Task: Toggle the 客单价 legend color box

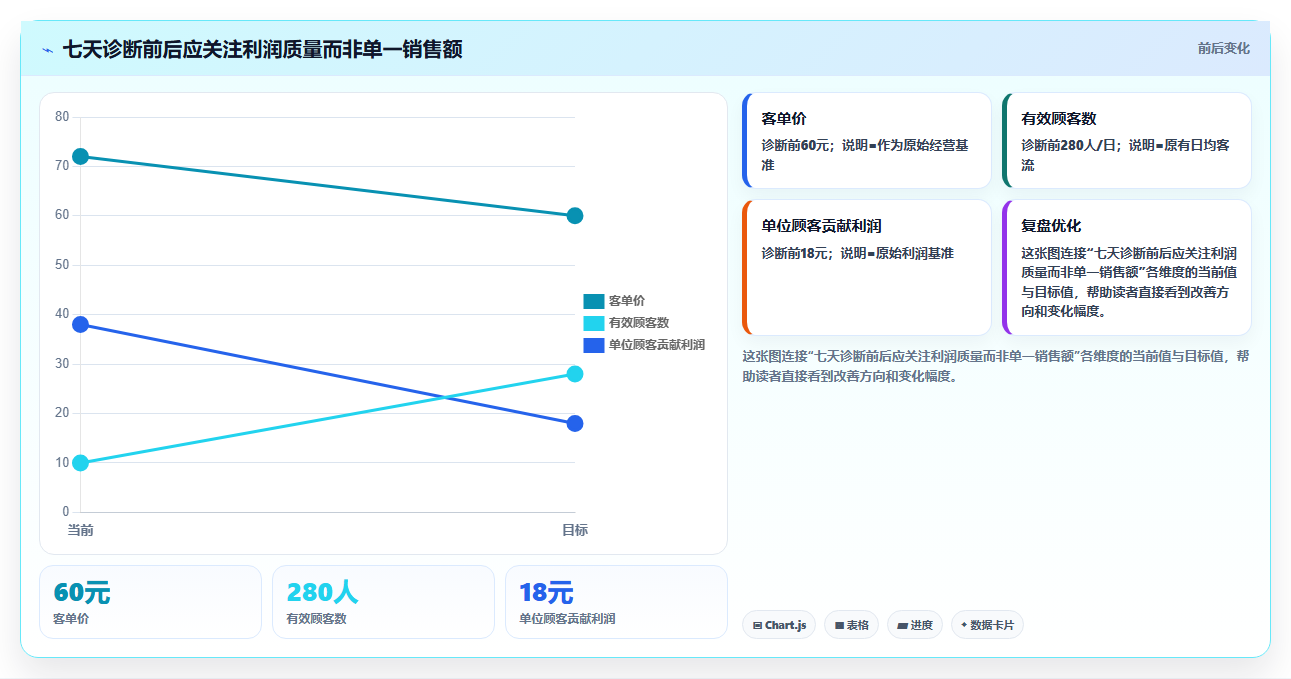Action: (x=594, y=301)
